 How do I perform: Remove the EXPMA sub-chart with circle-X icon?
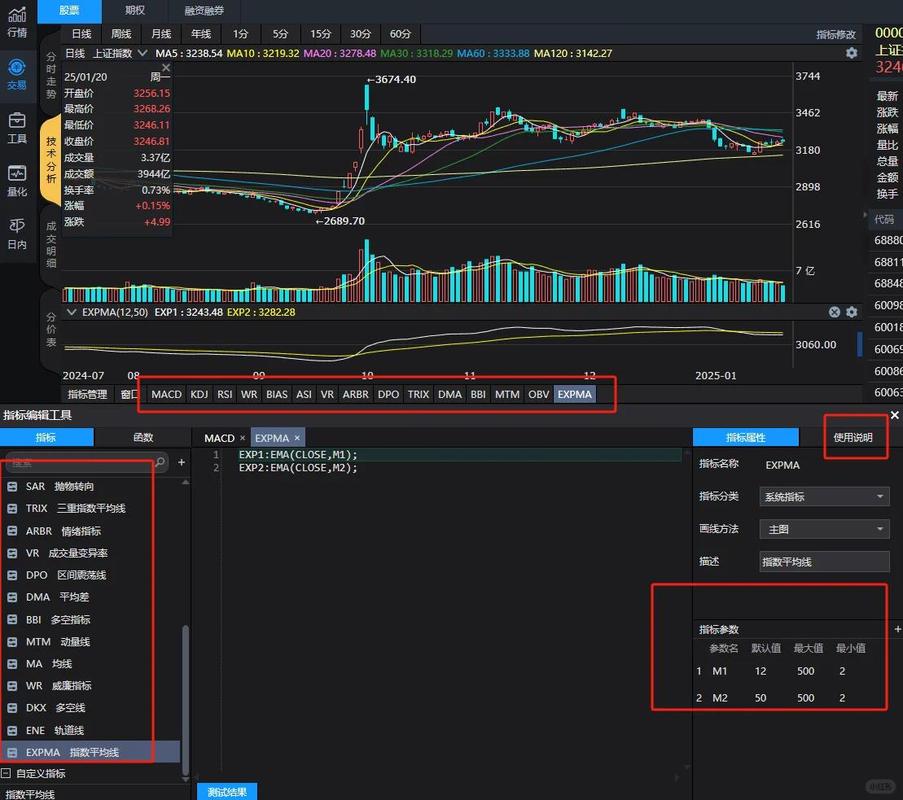coord(834,312)
